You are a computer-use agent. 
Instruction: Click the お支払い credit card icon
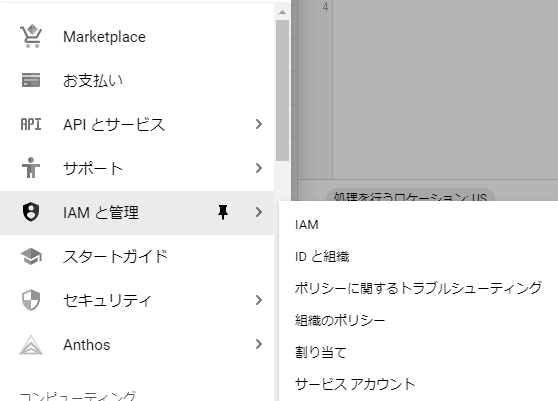pos(31,80)
